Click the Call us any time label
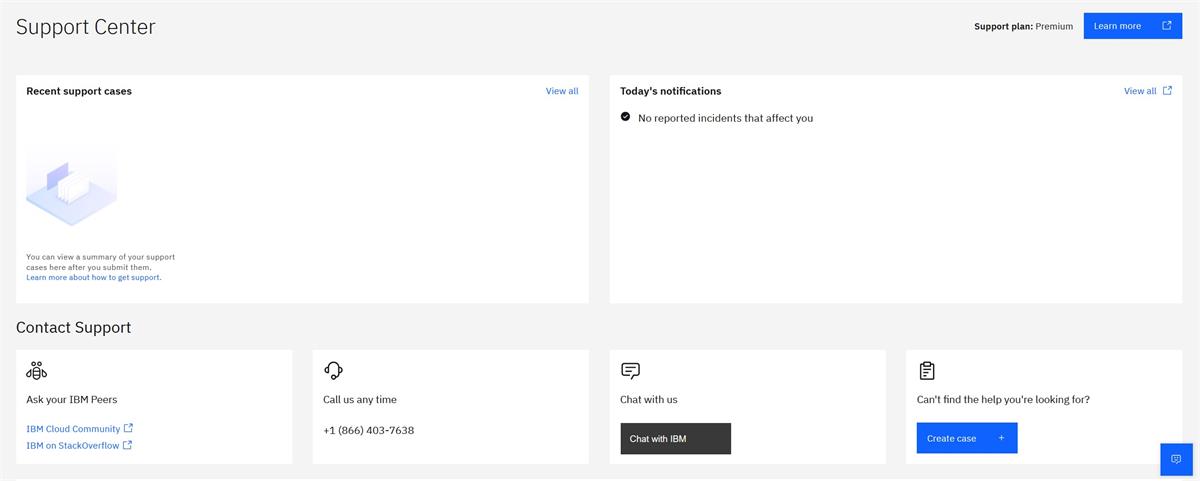Viewport: 1200px width, 481px height. pyautogui.click(x=360, y=400)
